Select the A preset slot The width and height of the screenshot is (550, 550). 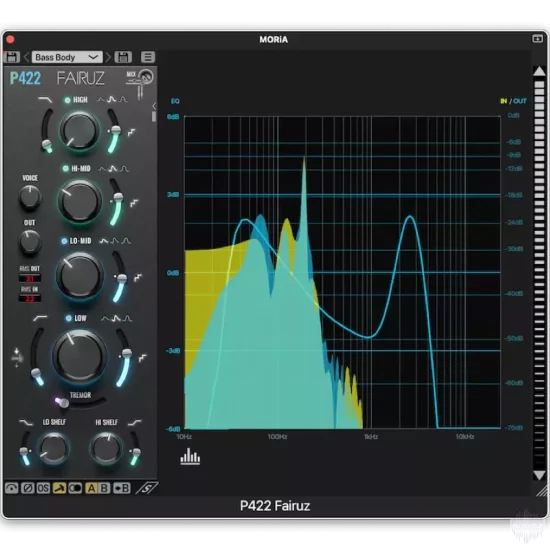pyautogui.click(x=92, y=488)
